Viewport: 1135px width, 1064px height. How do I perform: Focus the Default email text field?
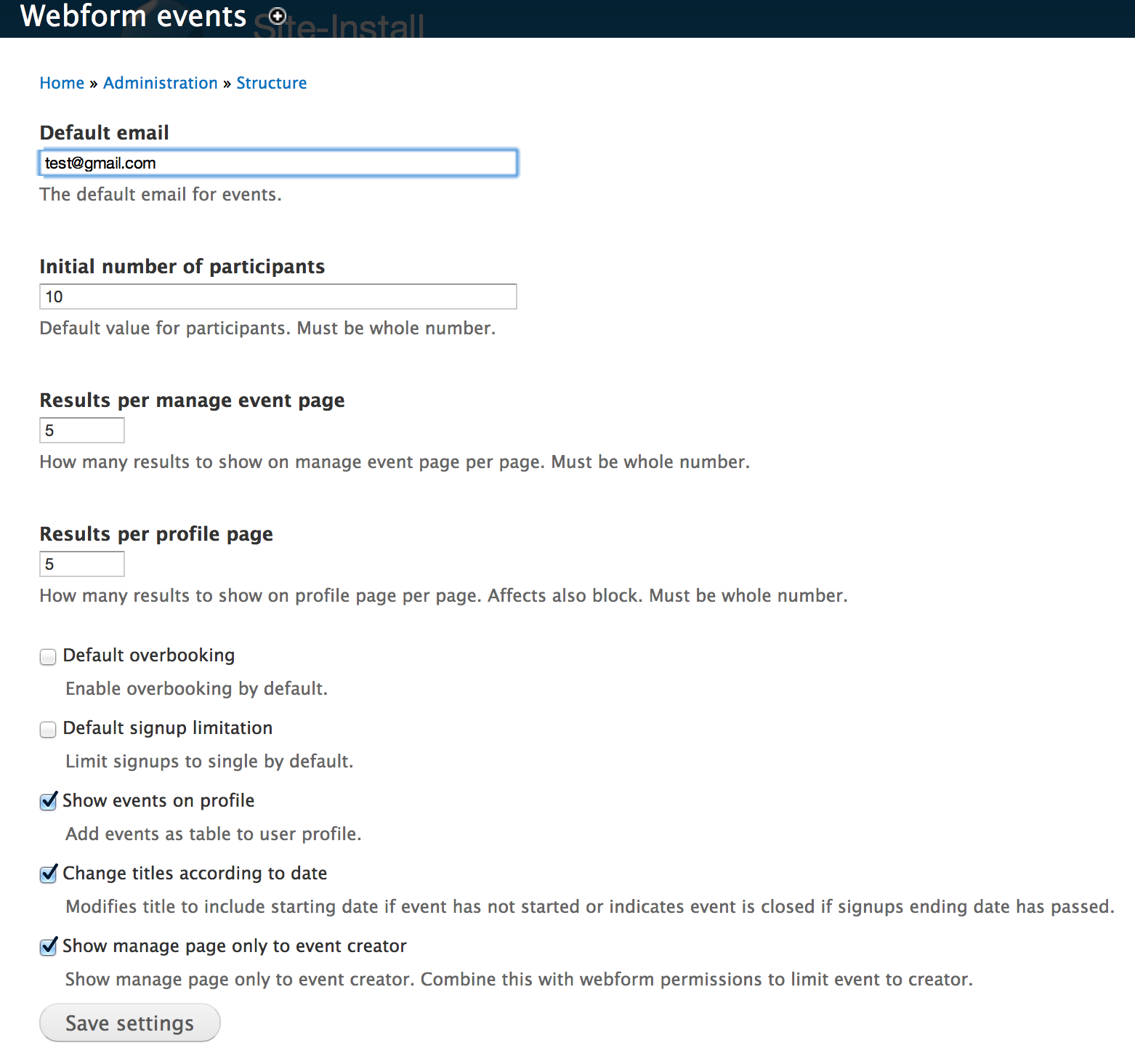[x=278, y=163]
